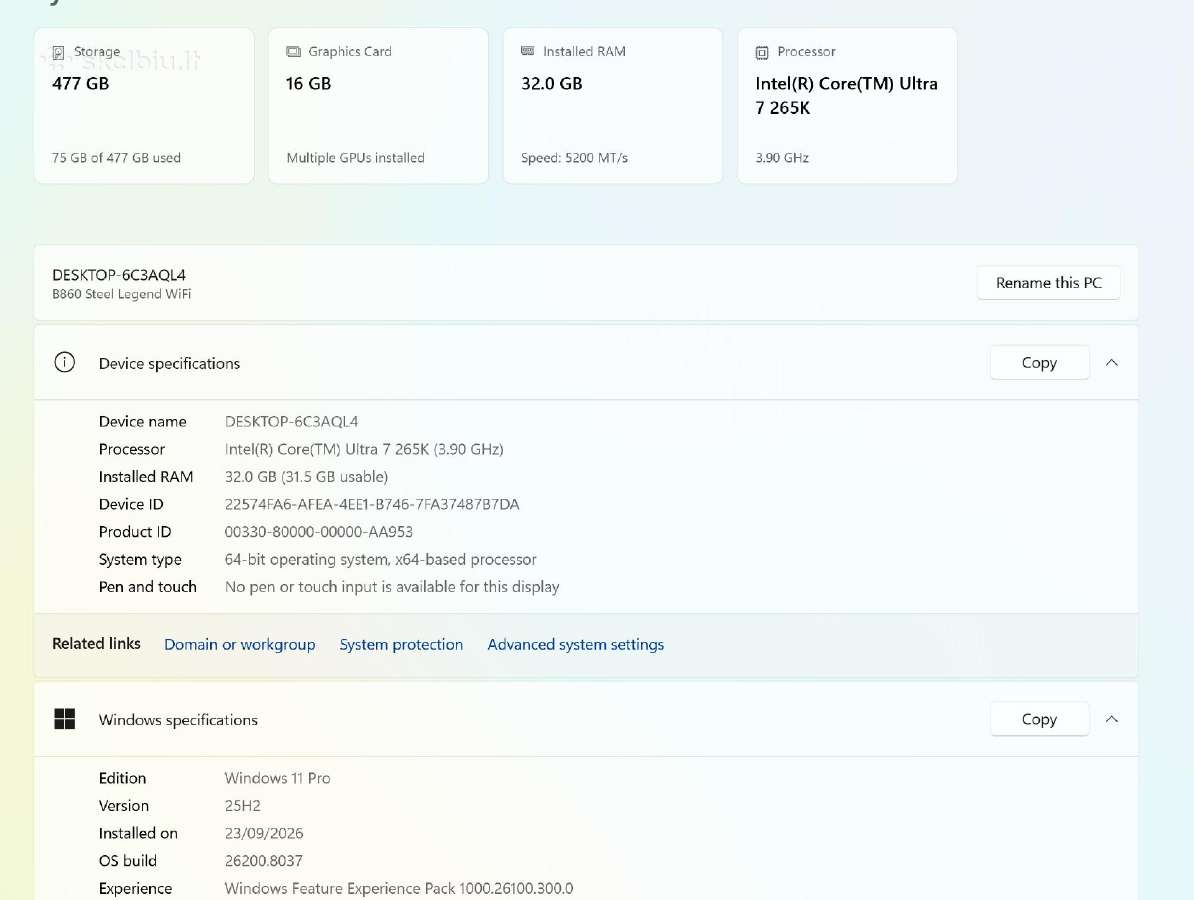This screenshot has width=1194, height=900.
Task: Open the System protection link
Action: (401, 644)
